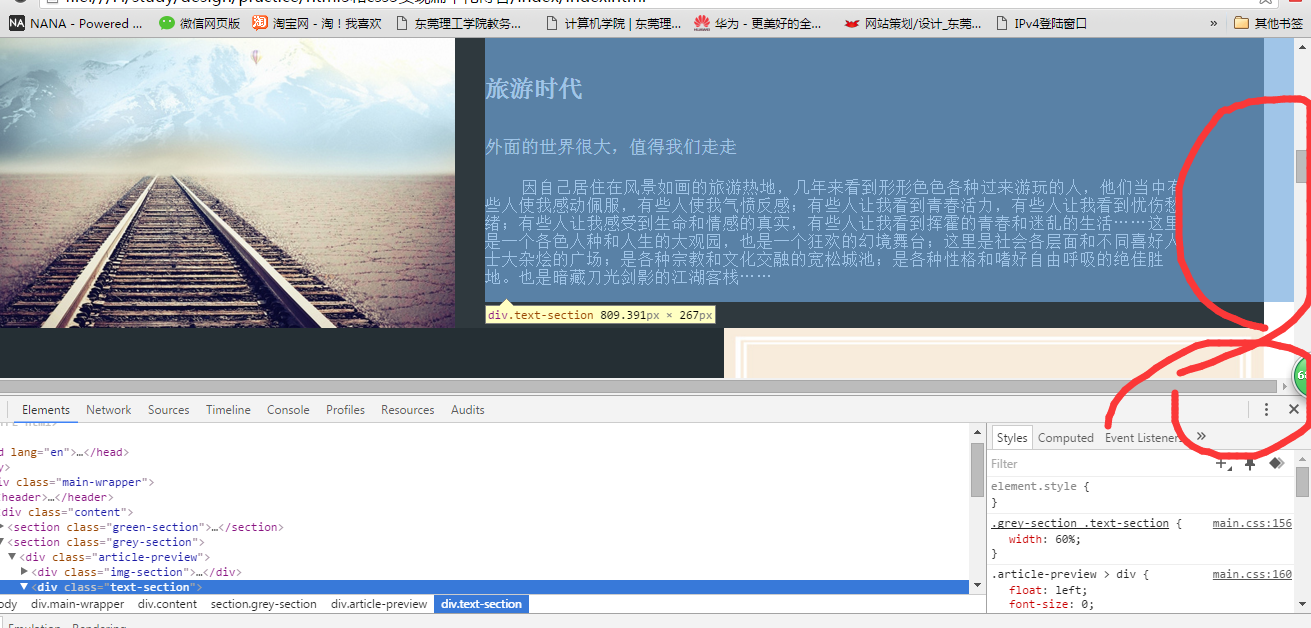The width and height of the screenshot is (1311, 628).
Task: Select the main-wrapper div line
Action: 78,482
